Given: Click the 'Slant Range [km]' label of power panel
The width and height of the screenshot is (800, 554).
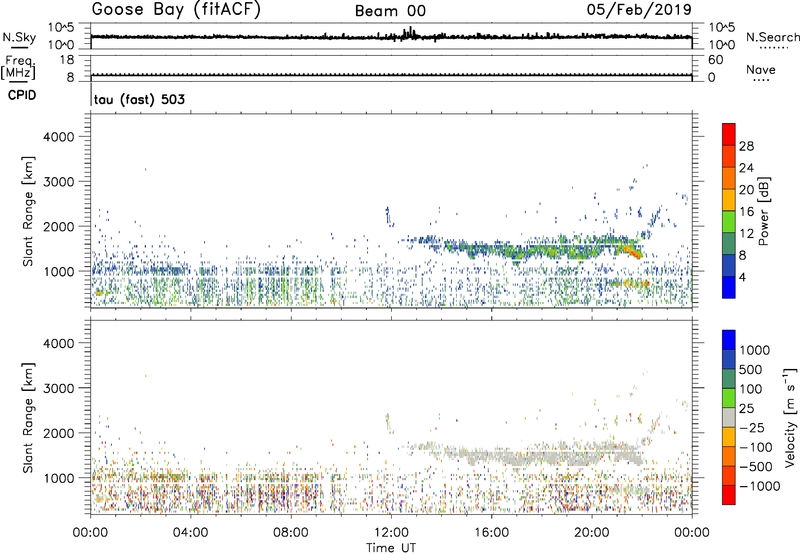Looking at the screenshot, I should [28, 211].
